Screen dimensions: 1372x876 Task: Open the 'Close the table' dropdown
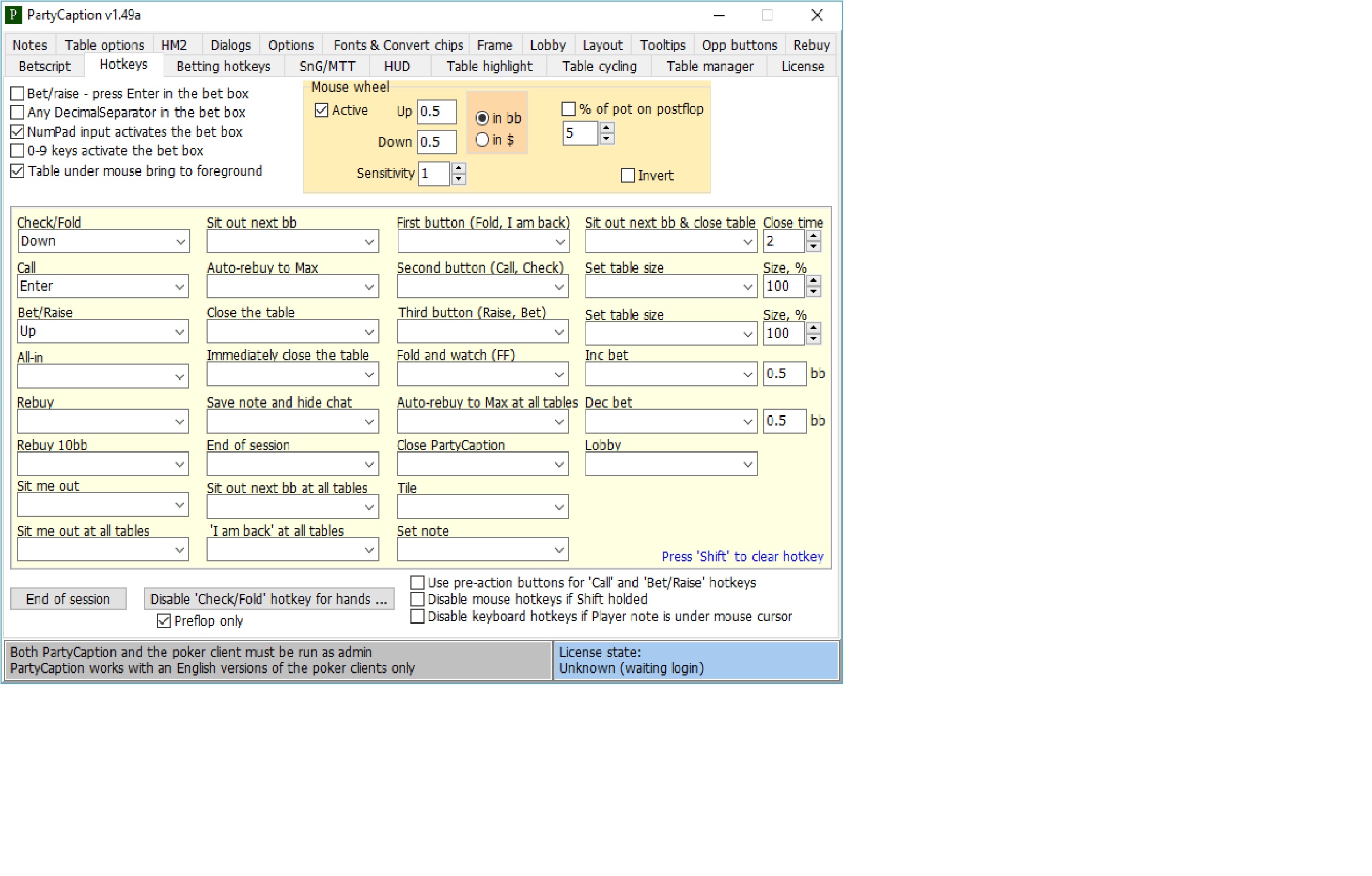[293, 331]
